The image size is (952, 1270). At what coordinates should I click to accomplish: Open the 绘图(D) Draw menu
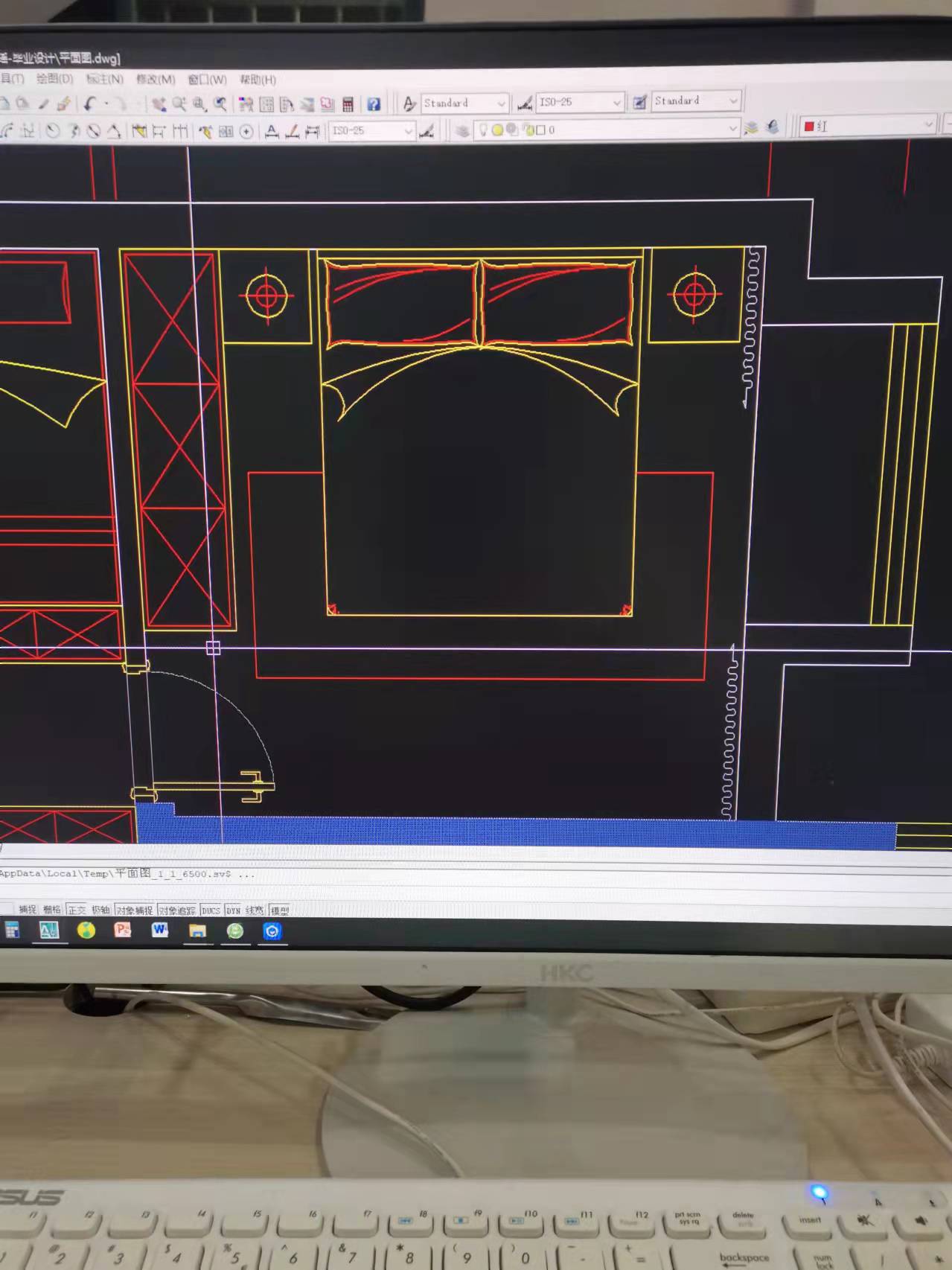click(x=54, y=78)
